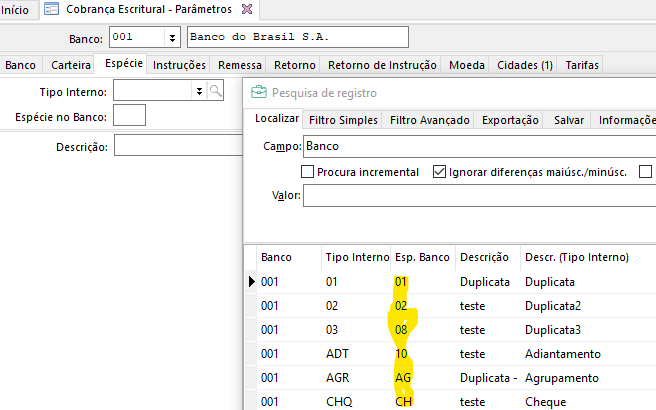Viewport: 656px width, 410px height.
Task: Select the Retorno de Instrução tab
Action: (383, 65)
